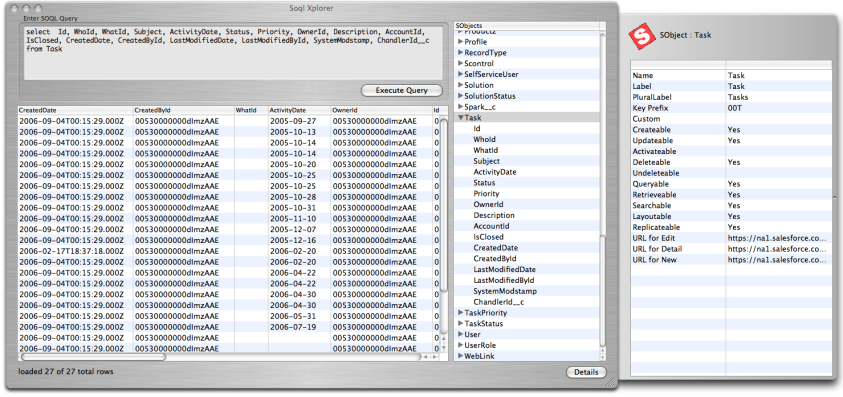The image size is (843, 397).
Task: Expand the Profile object node
Action: click(x=460, y=42)
